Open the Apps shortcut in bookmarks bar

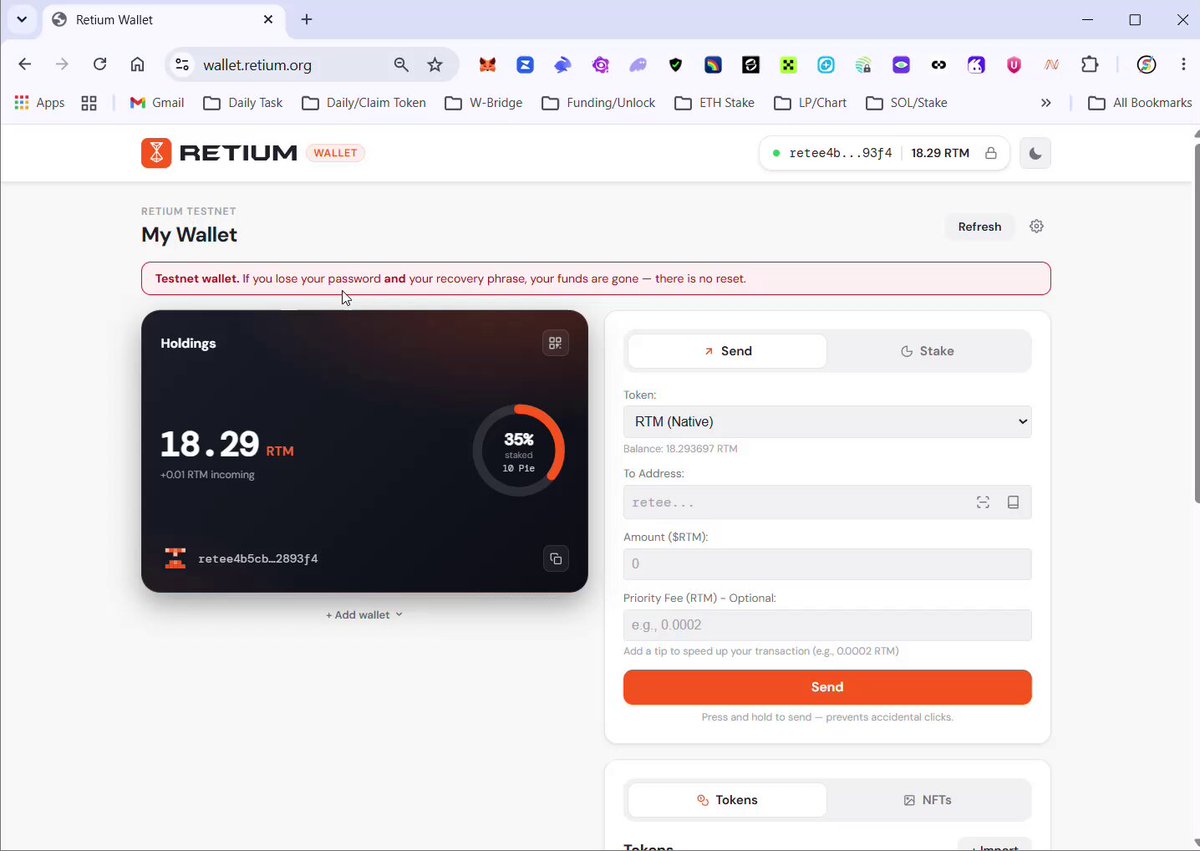[39, 102]
